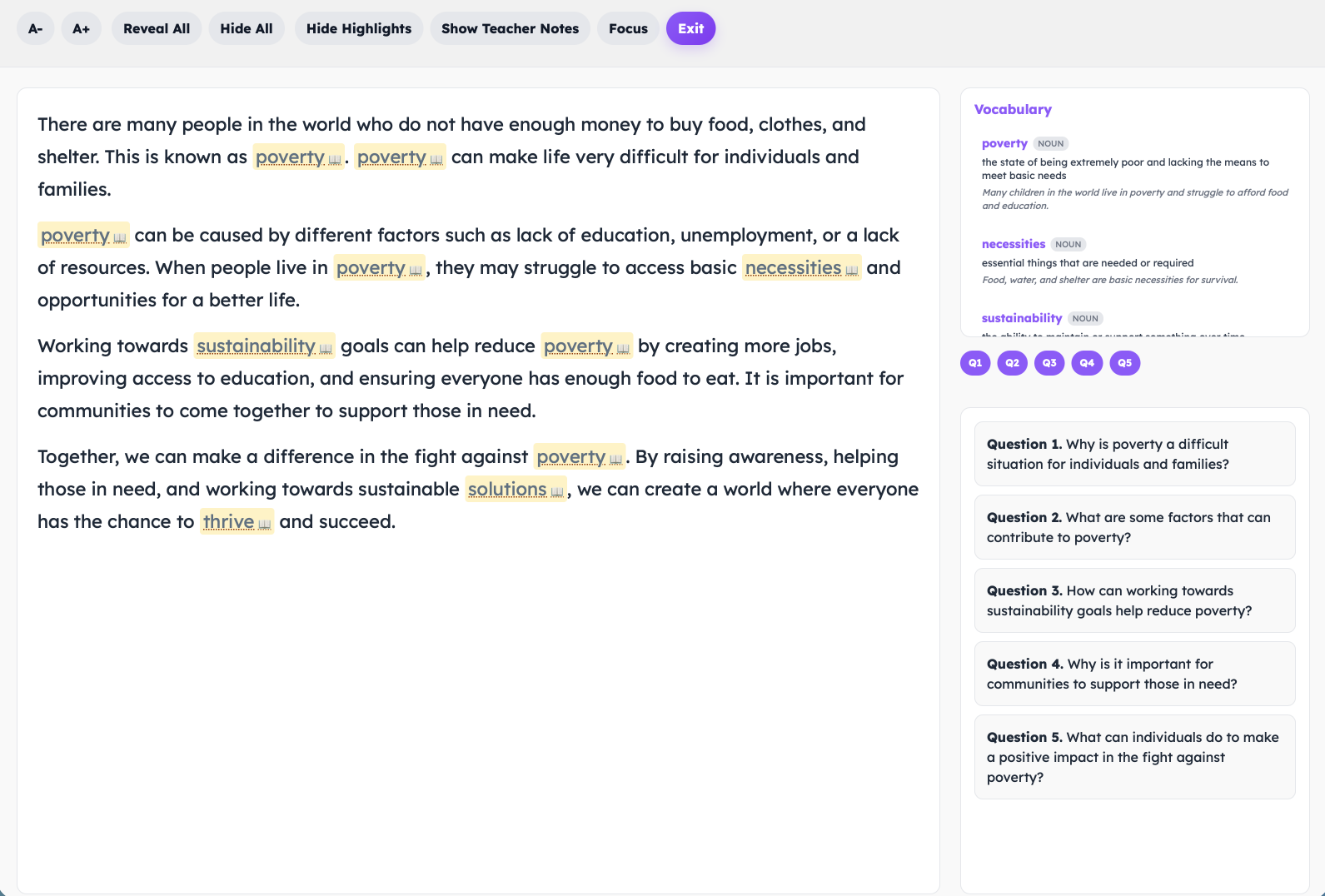This screenshot has width=1325, height=896.
Task: Expand Question 5 about individual impact
Action: (x=1134, y=757)
